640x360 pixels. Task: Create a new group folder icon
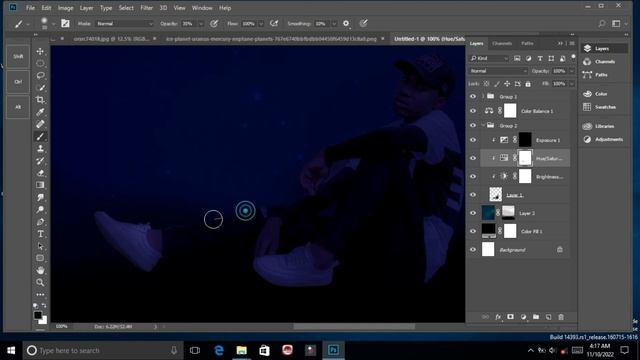(x=536, y=317)
